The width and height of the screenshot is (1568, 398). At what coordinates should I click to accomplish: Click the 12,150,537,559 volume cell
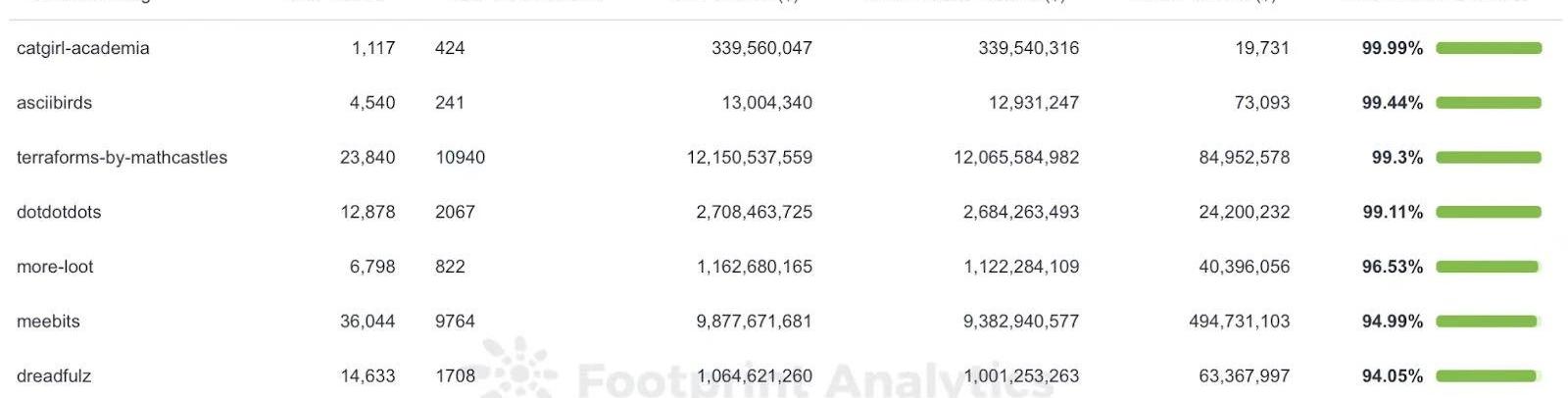(x=749, y=158)
